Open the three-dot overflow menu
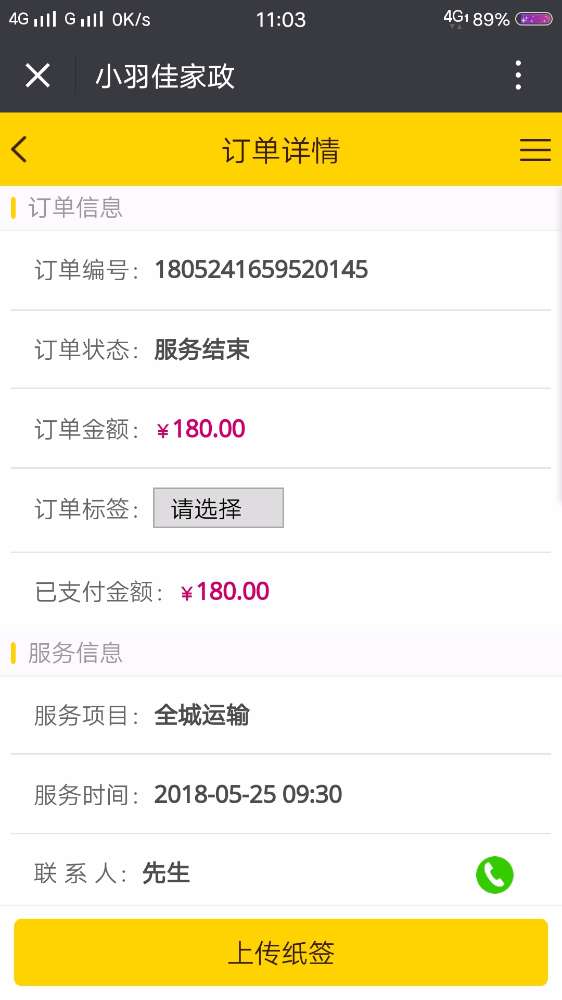The width and height of the screenshot is (562, 1000). [519, 75]
